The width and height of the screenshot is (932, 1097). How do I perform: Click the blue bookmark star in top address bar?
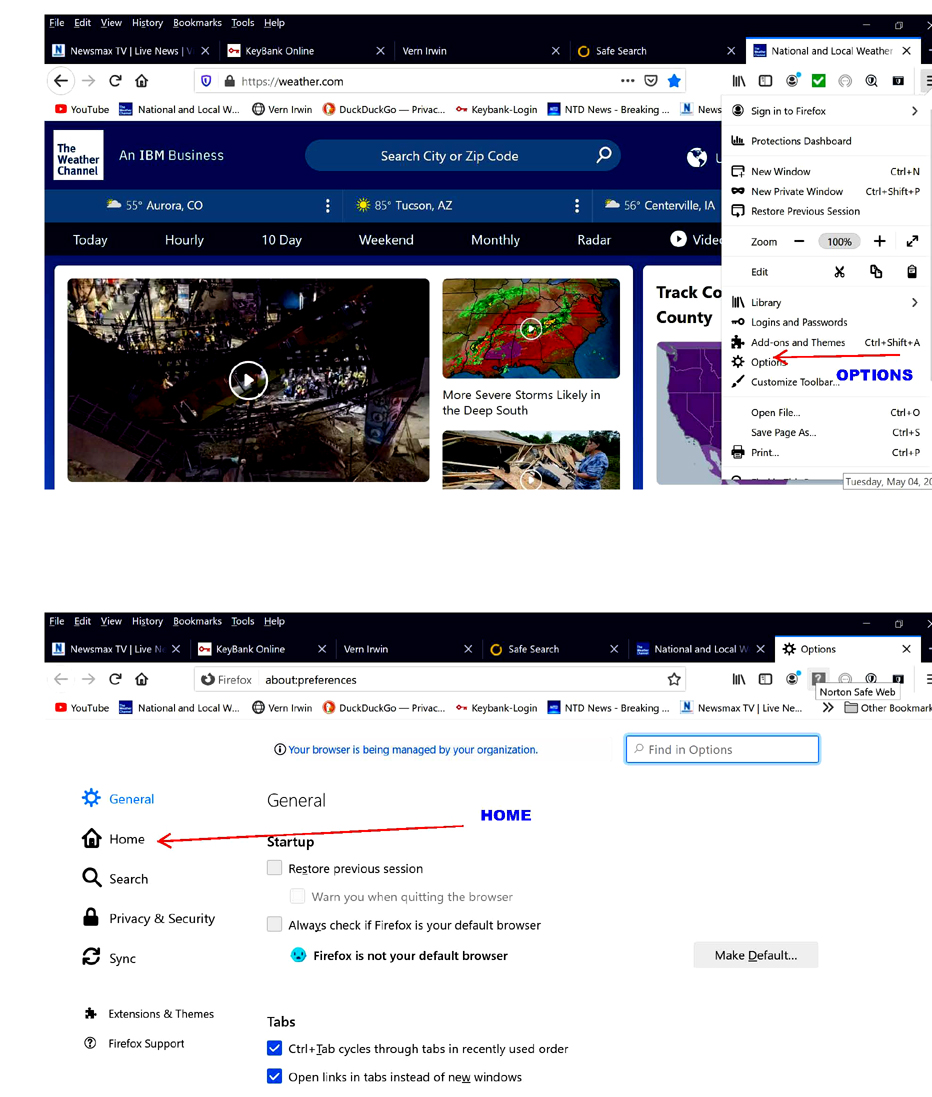point(674,81)
